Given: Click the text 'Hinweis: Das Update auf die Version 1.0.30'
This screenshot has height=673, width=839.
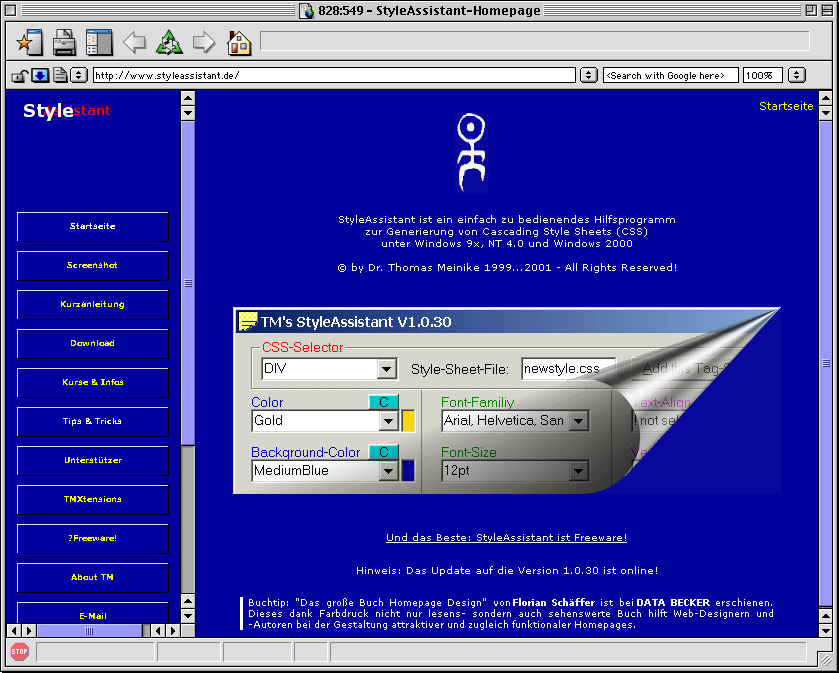Looking at the screenshot, I should point(477,571).
